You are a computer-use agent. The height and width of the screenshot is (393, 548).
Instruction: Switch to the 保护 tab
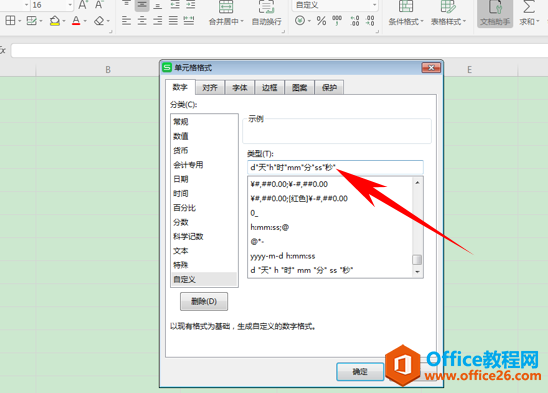[329, 87]
